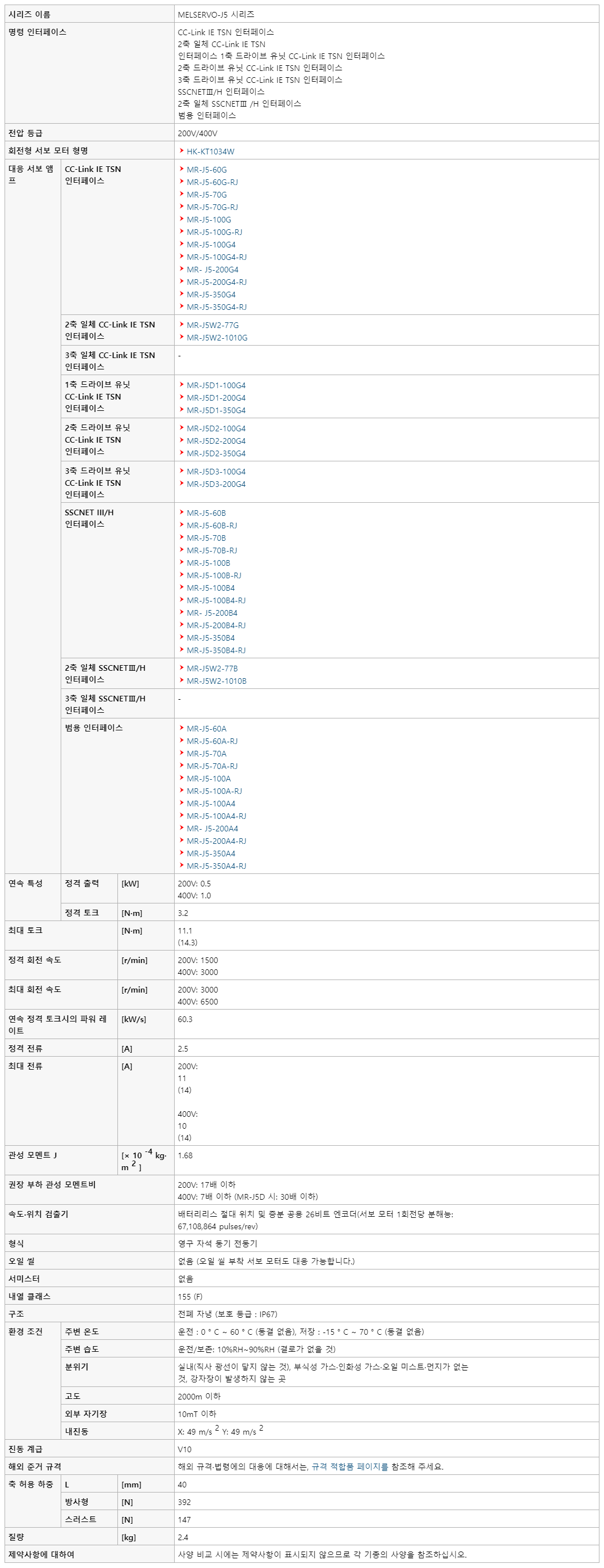The width and height of the screenshot is (604, 1568).
Task: Click the MR-J5-350B4-RJ link
Action: point(216,650)
